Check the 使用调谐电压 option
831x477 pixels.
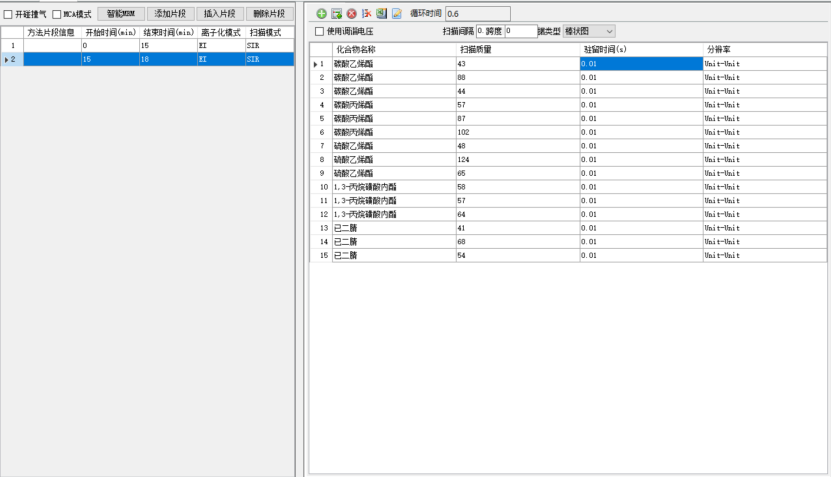319,32
